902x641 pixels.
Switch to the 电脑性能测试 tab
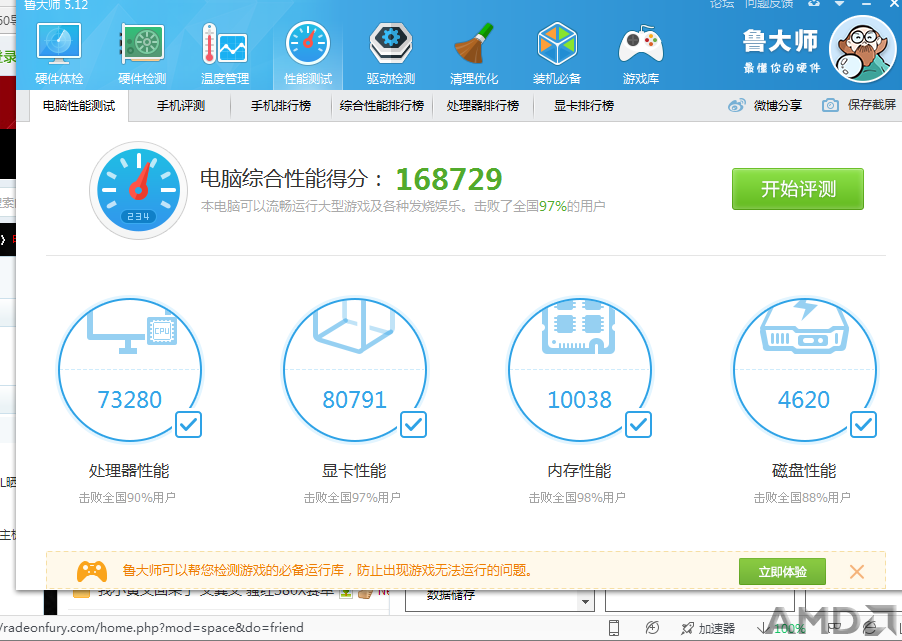[x=79, y=106]
